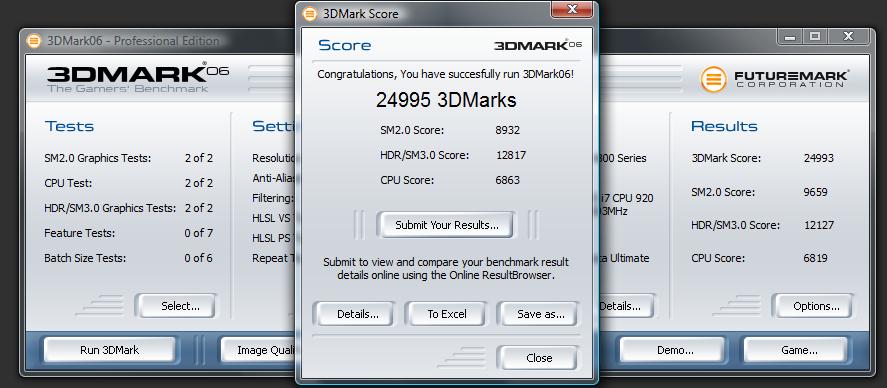Image resolution: width=887 pixels, height=388 pixels.
Task: Click the system Details... button behind dialog
Action: pos(622,306)
